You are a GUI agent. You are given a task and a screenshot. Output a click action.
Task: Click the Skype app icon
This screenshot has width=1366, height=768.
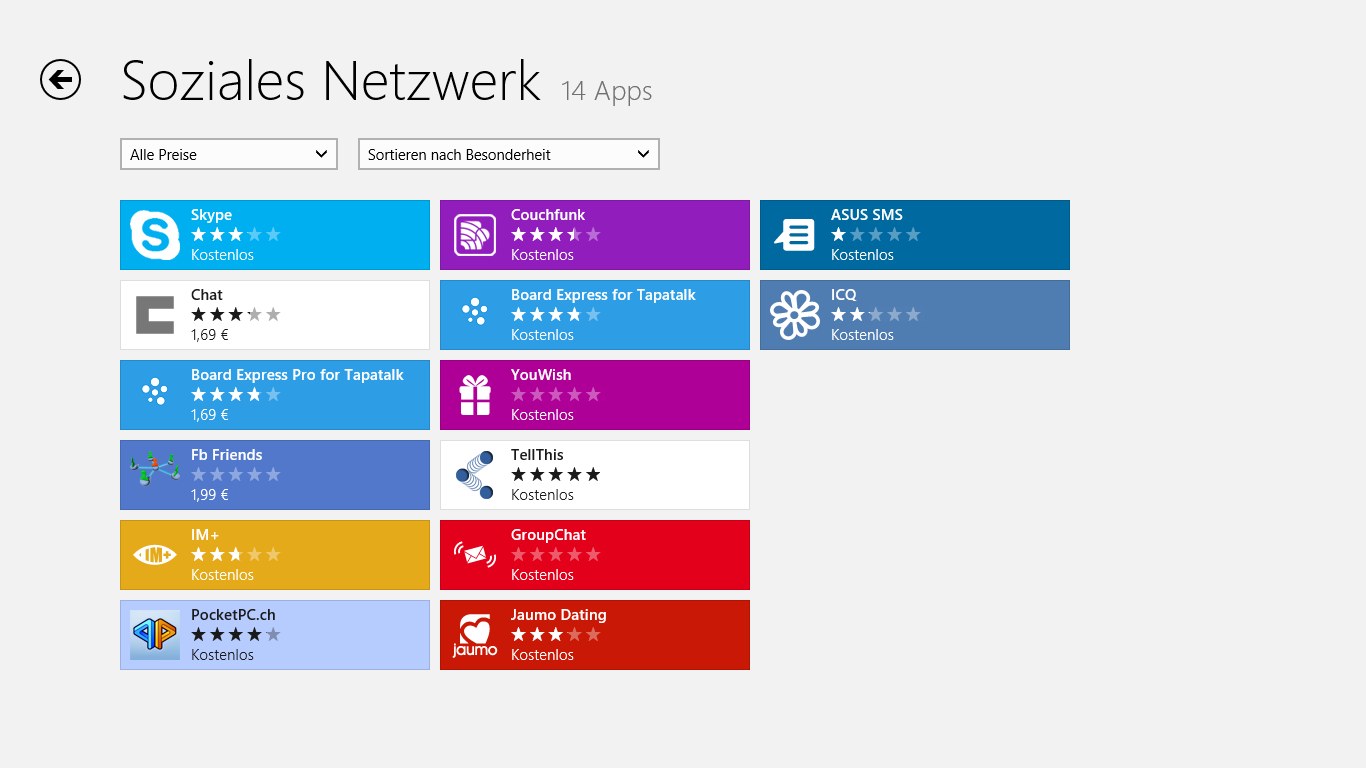pos(155,235)
